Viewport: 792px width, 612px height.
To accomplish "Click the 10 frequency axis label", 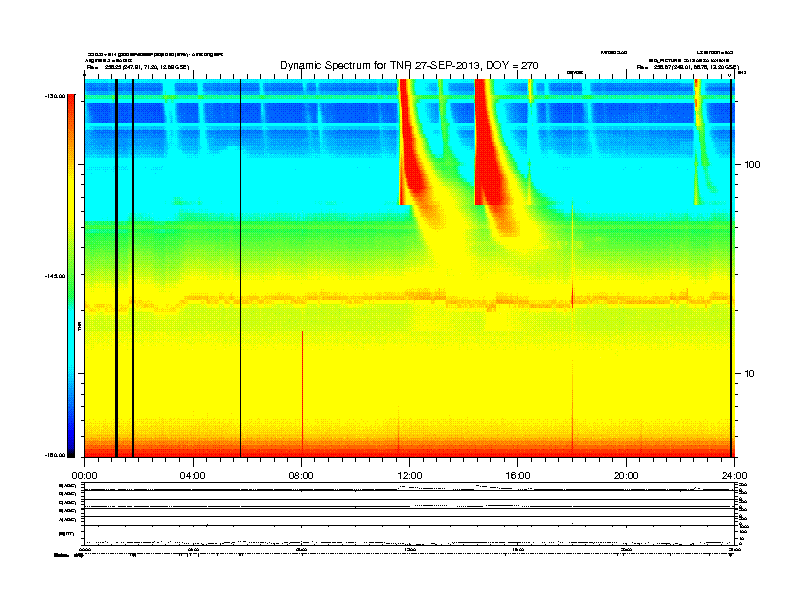I will pyautogui.click(x=750, y=374).
